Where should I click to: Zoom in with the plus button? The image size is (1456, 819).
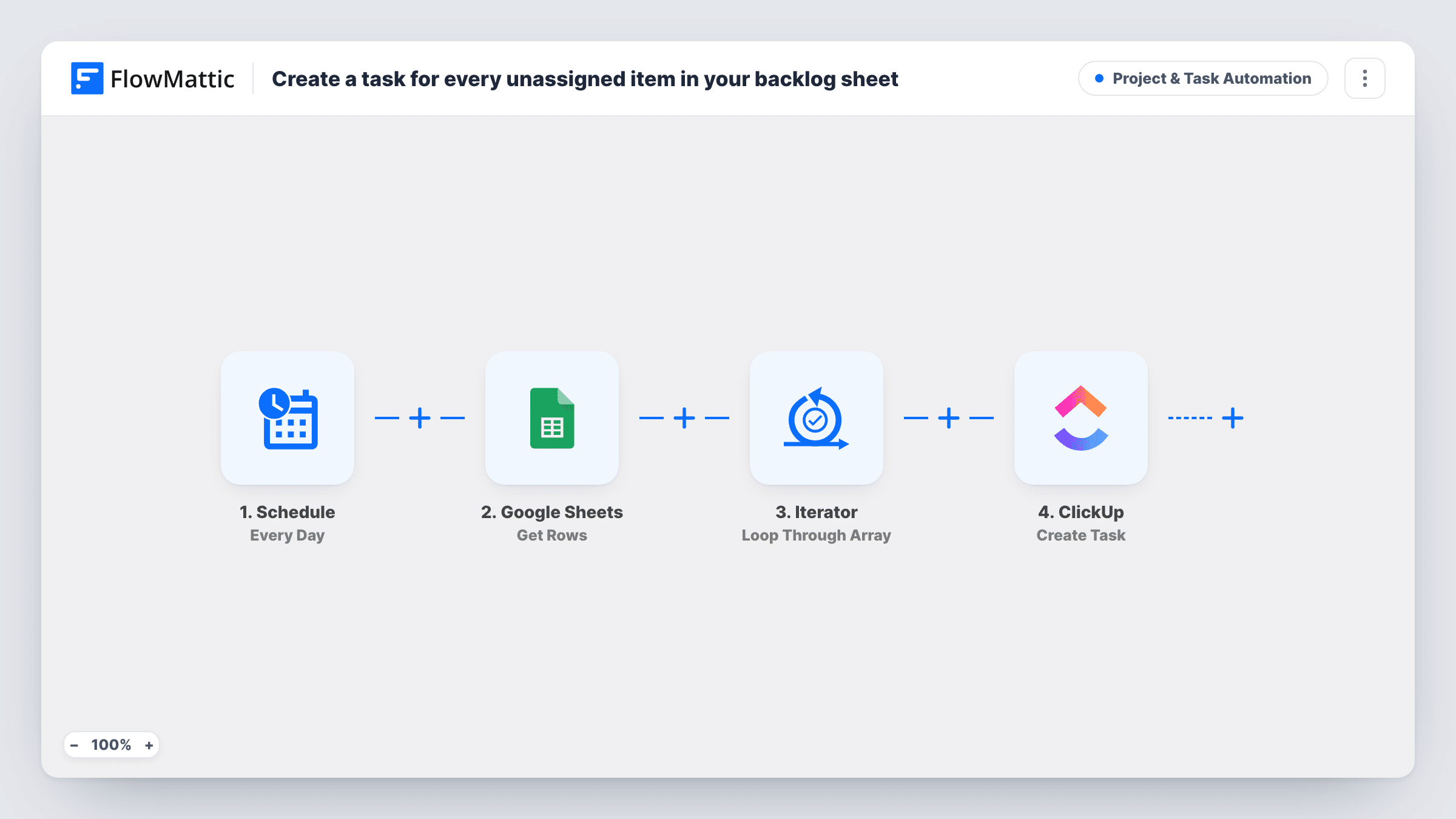click(149, 745)
